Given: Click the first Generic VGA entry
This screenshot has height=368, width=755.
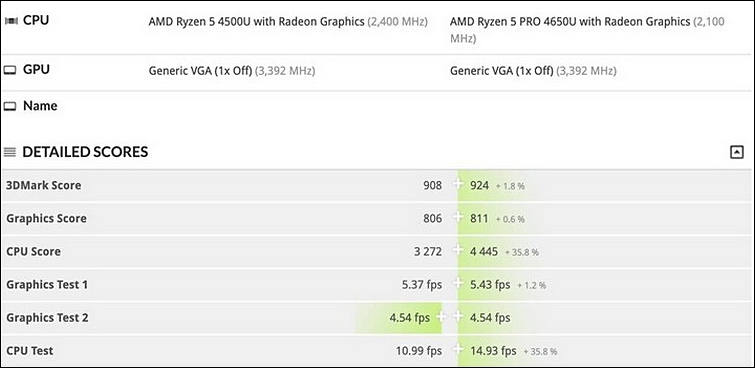Looking at the screenshot, I should [x=200, y=71].
